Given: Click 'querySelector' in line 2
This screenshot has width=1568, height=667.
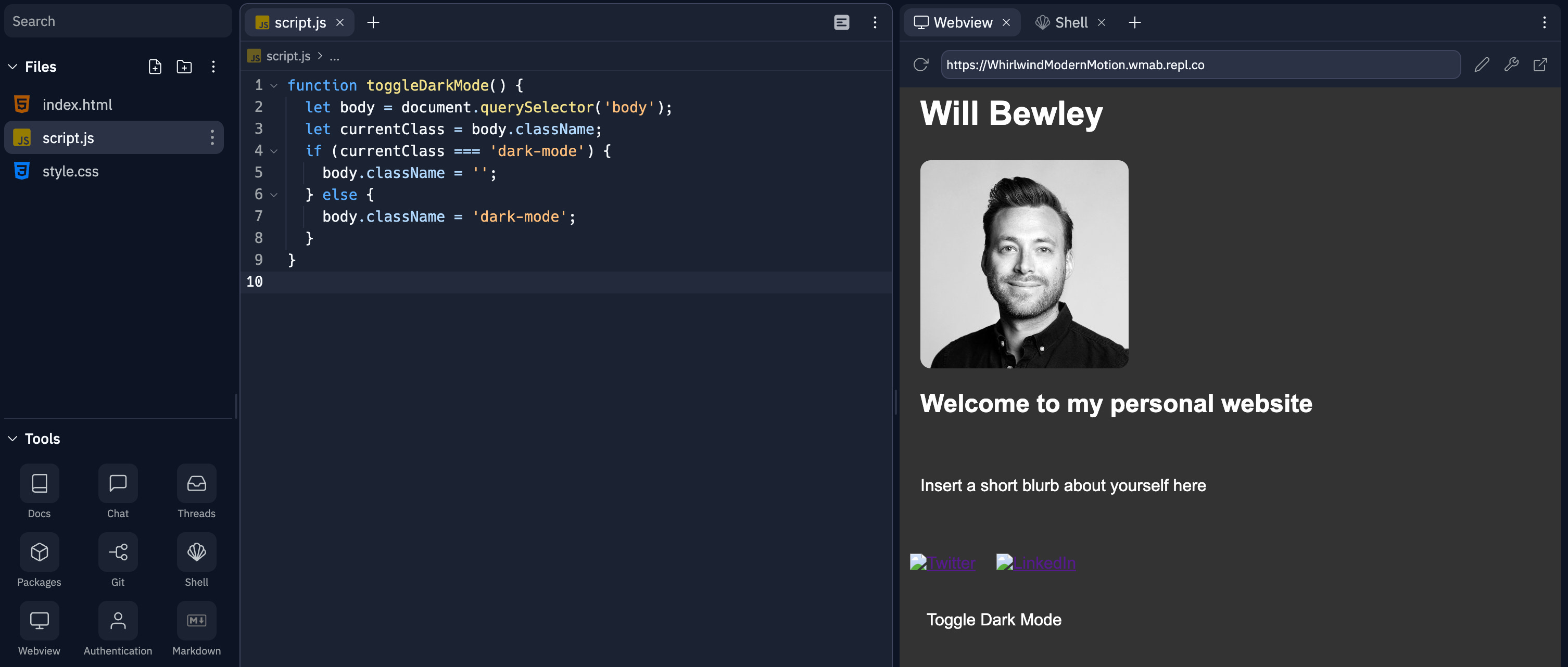Looking at the screenshot, I should click(537, 108).
